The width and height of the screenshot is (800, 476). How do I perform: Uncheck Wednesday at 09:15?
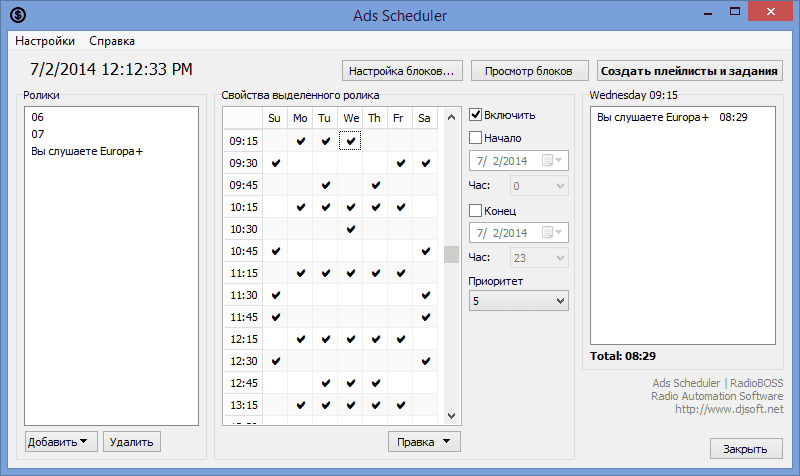point(350,141)
